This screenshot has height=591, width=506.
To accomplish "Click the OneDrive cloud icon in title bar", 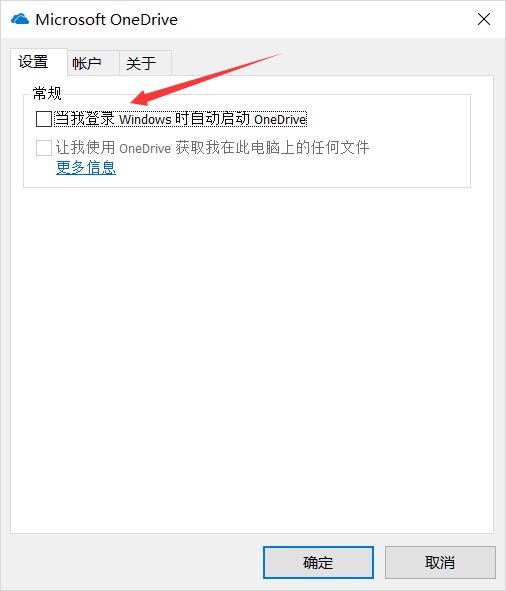I will (20, 19).
